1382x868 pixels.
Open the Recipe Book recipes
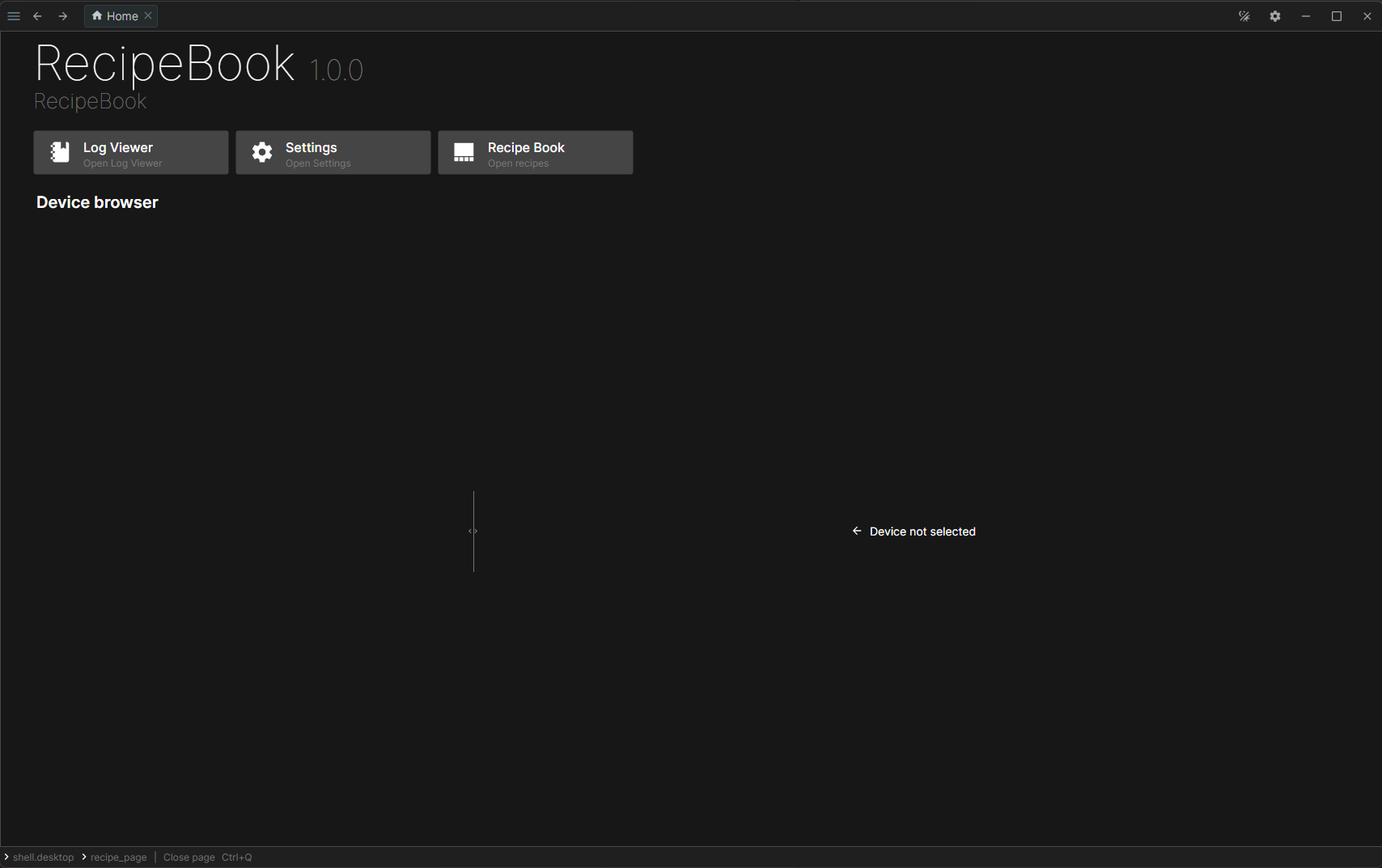pos(535,152)
